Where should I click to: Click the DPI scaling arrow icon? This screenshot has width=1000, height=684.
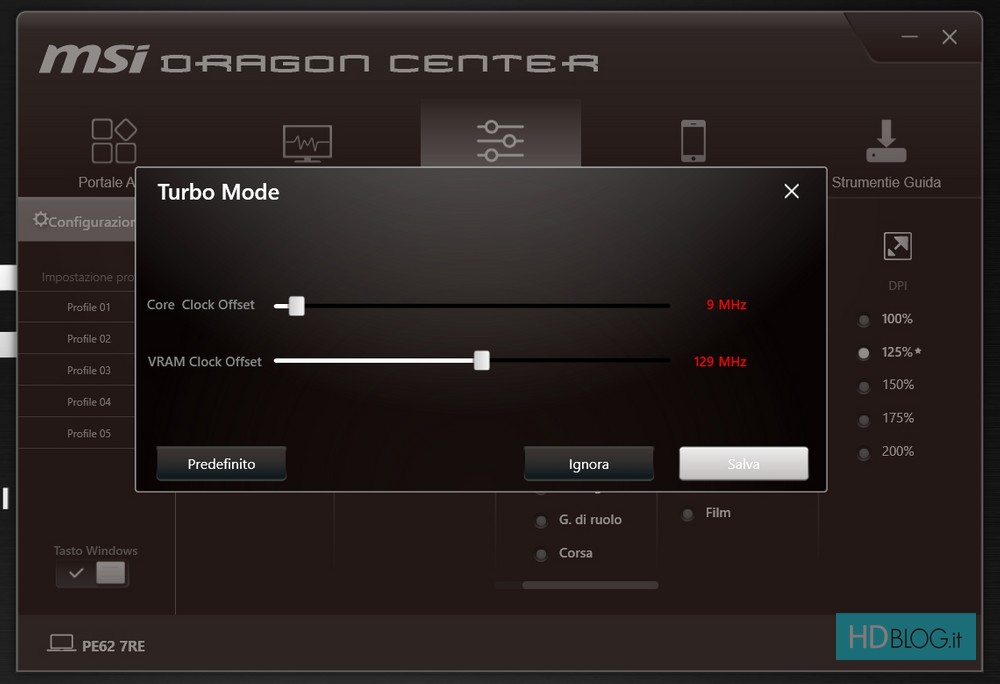click(x=897, y=246)
